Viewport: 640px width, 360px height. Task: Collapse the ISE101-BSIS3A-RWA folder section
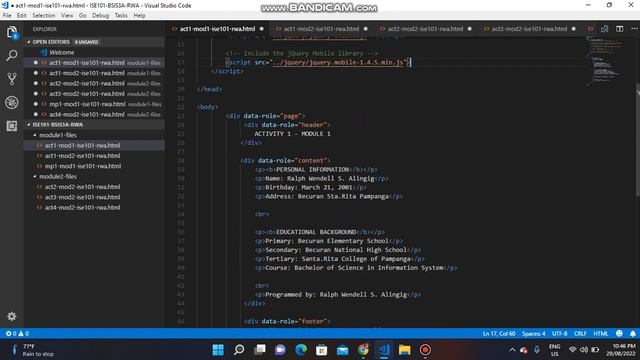pyautogui.click(x=57, y=124)
